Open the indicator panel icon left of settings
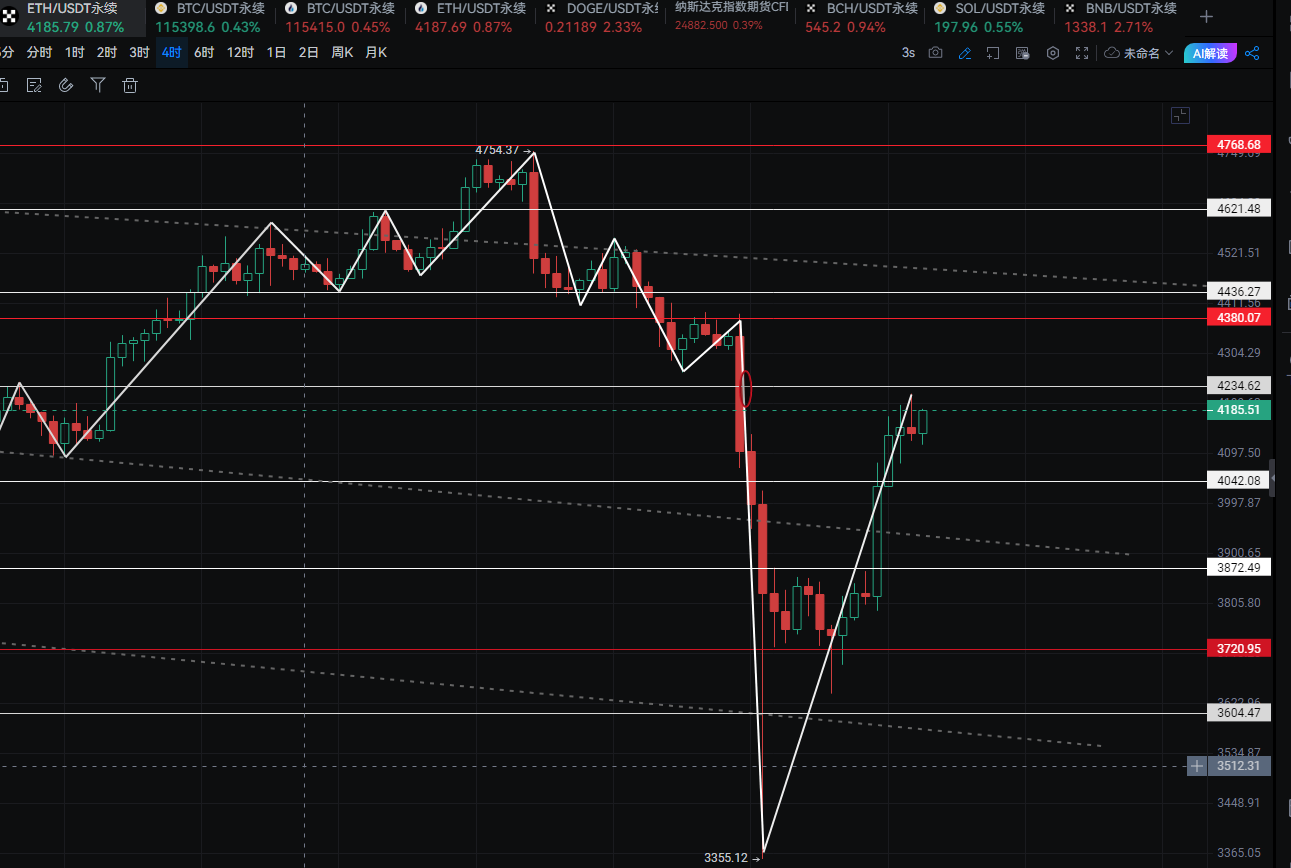Screen dimensions: 1291x868 pos(1022,53)
